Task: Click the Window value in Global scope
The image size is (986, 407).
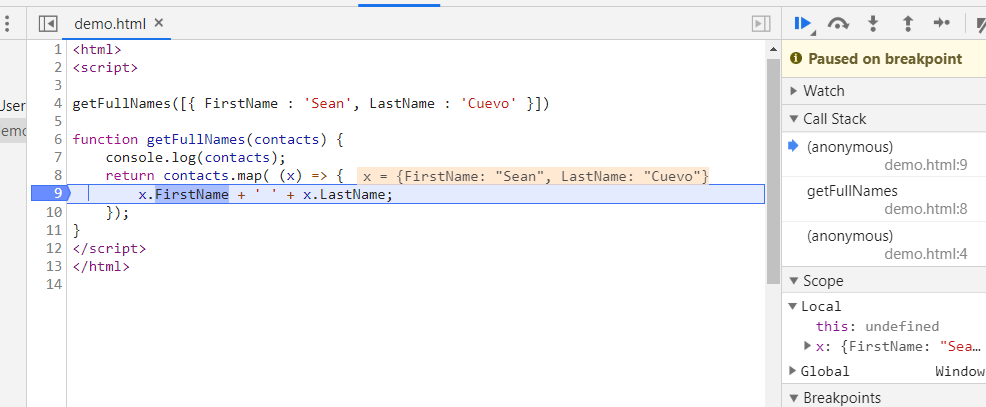Action: coord(960,371)
